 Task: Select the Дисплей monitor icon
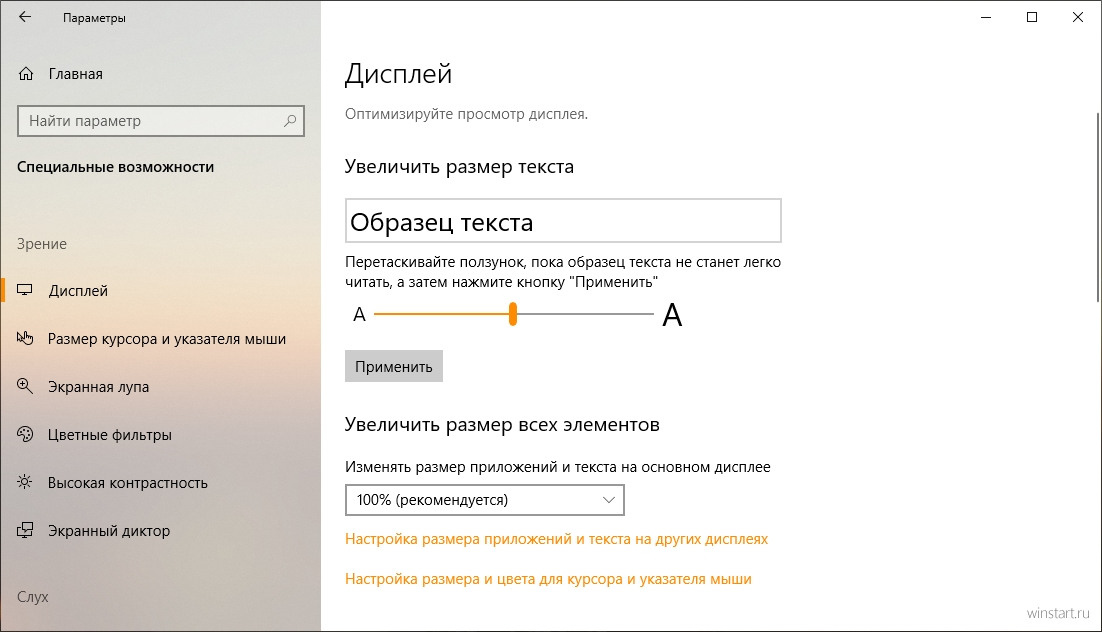pos(25,290)
